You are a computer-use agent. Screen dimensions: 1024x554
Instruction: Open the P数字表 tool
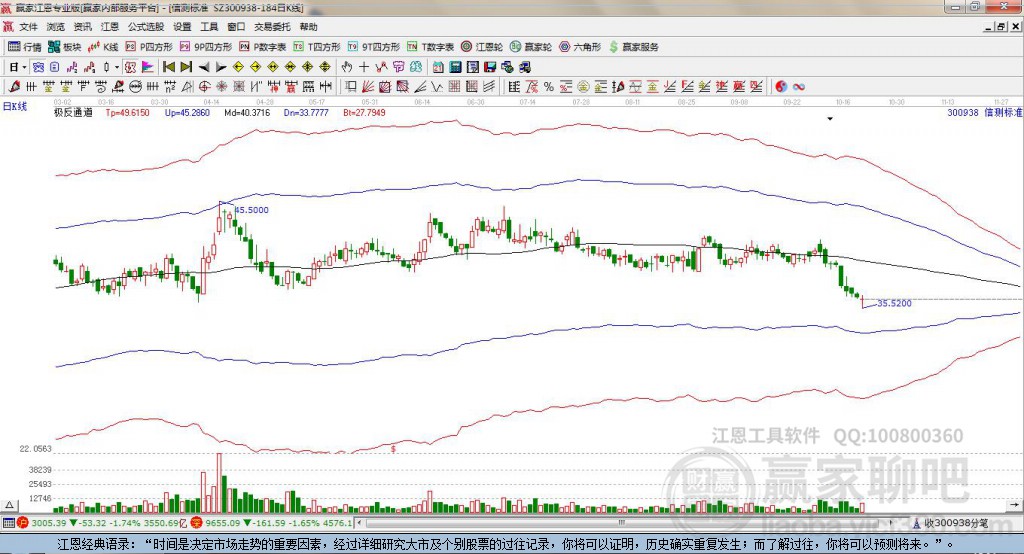[x=263, y=47]
